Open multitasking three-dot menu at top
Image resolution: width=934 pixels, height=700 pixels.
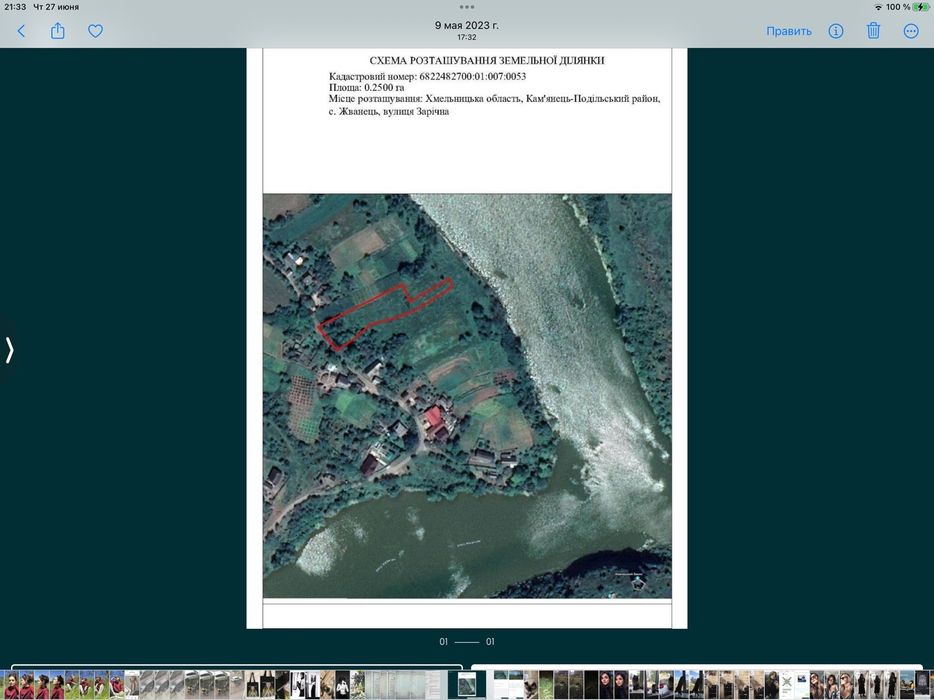[x=467, y=7]
